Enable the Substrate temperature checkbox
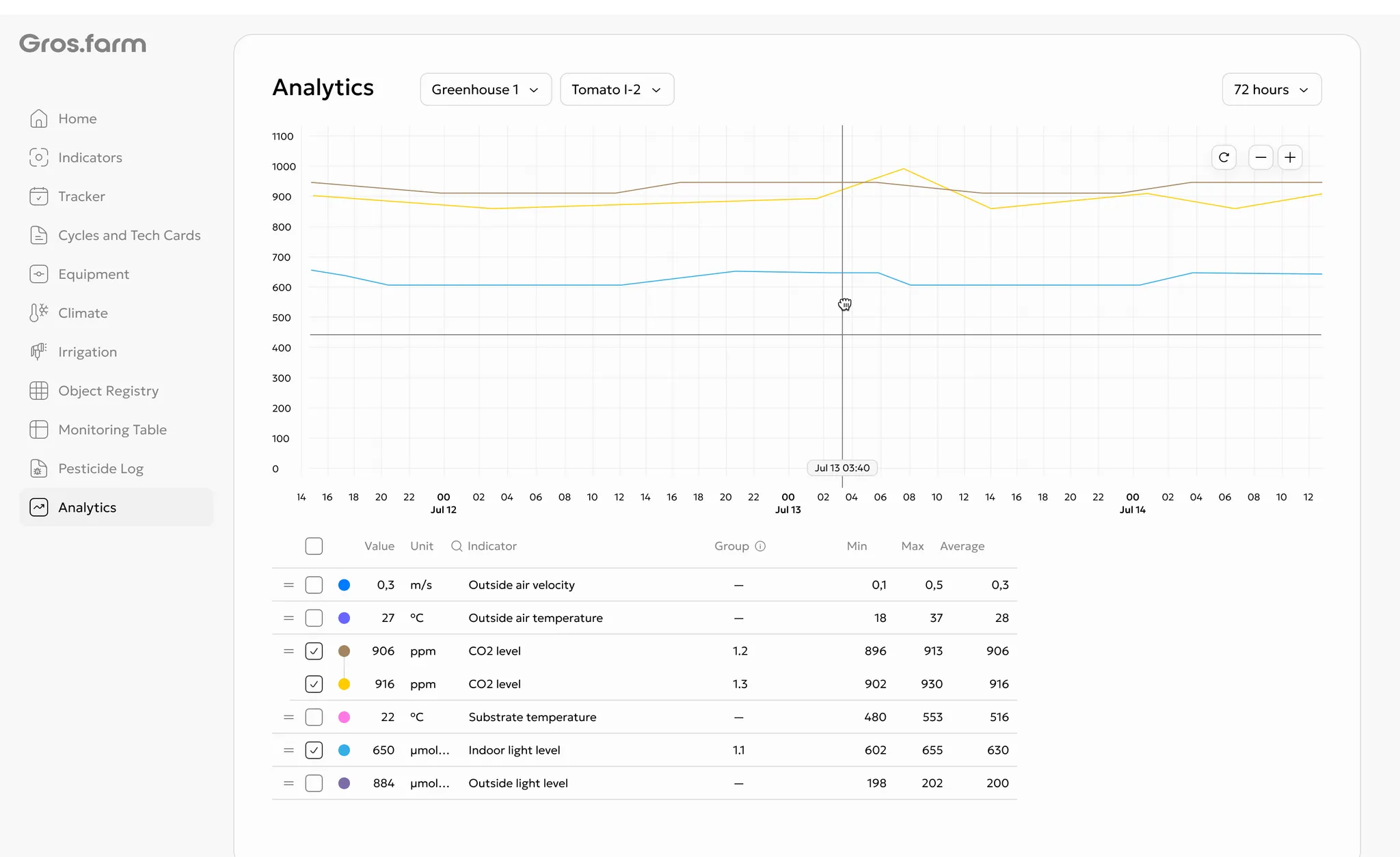 click(314, 718)
